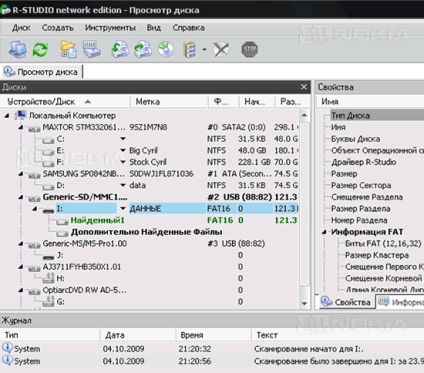The image size is (424, 373).
Task: Open the Диск menu
Action: point(21,28)
